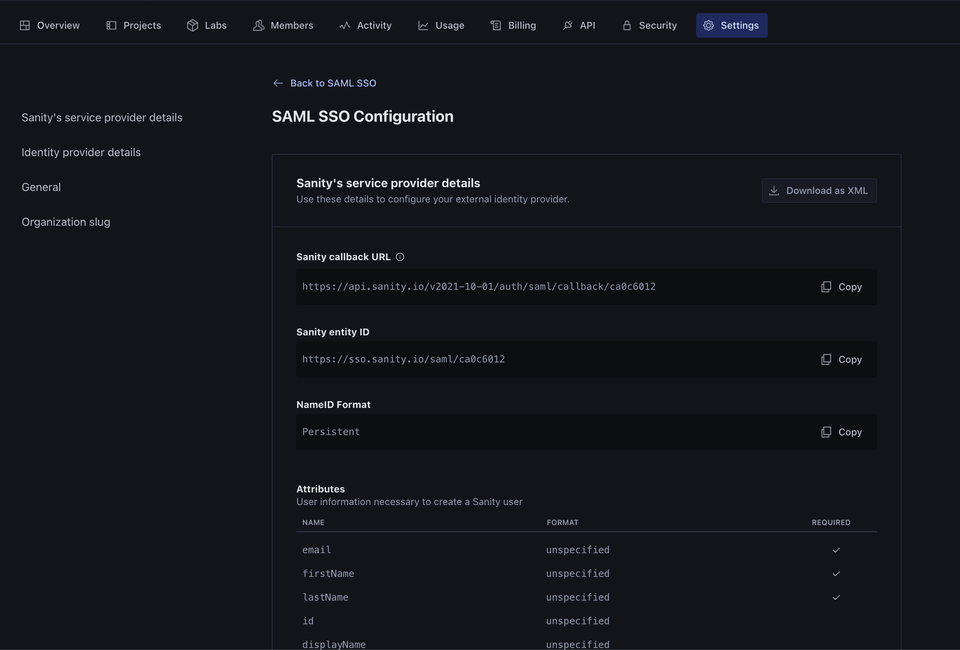The image size is (960, 650).
Task: Click the info icon next to Sanity callback URL
Action: pyautogui.click(x=400, y=257)
